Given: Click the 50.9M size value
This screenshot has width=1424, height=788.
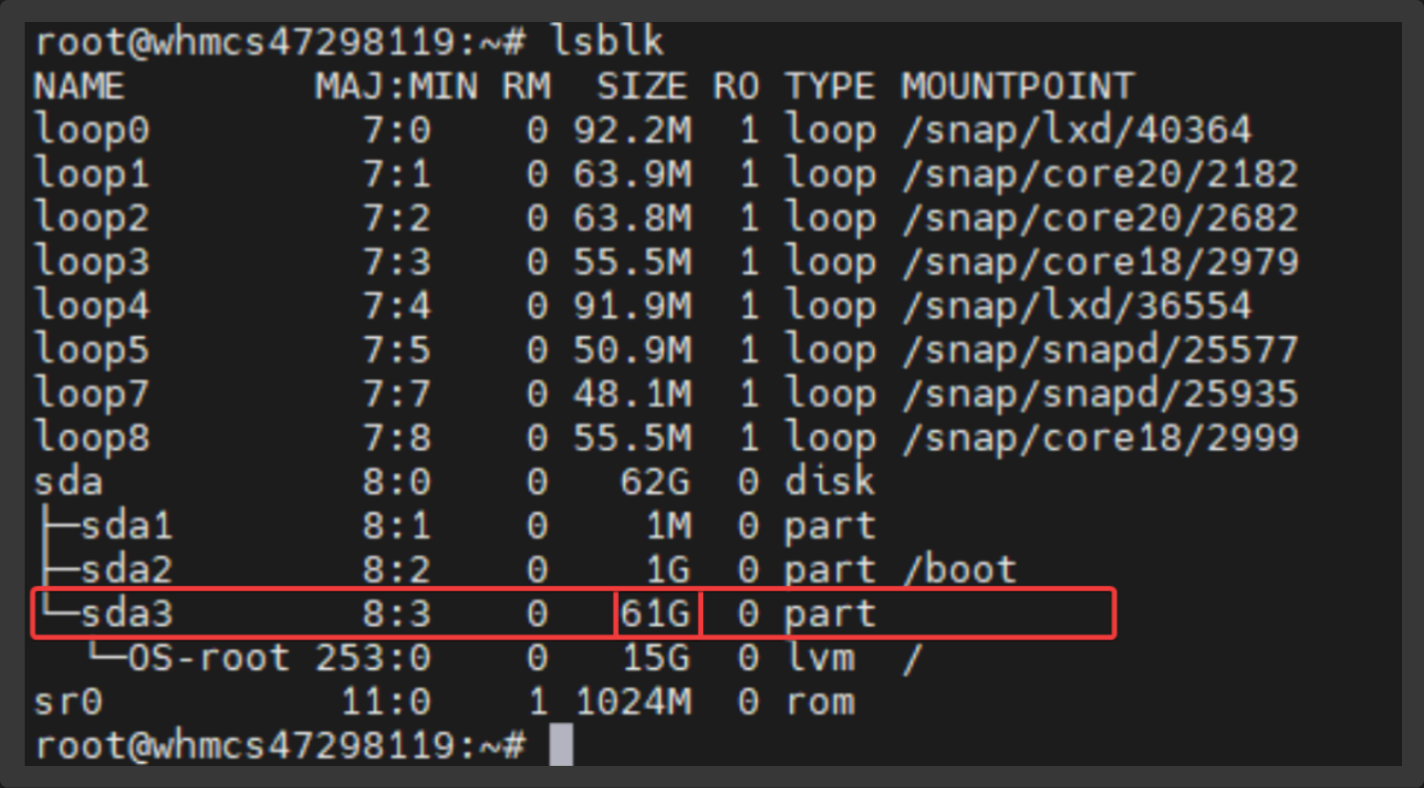Looking at the screenshot, I should (x=632, y=349).
